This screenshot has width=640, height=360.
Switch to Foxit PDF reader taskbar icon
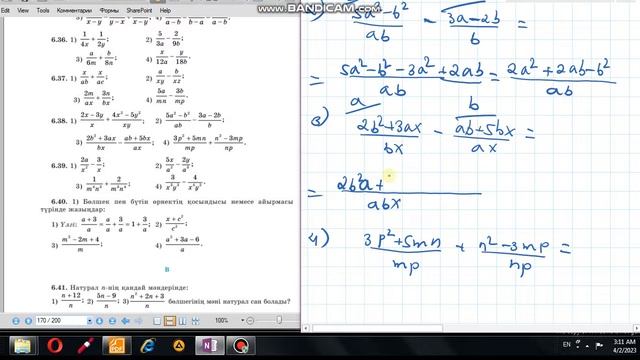pyautogui.click(x=116, y=346)
